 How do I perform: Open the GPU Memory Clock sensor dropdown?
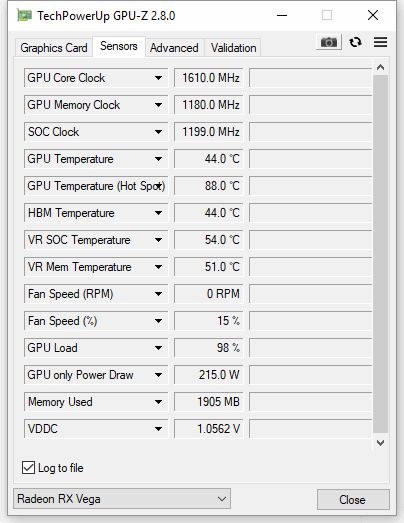click(x=158, y=105)
